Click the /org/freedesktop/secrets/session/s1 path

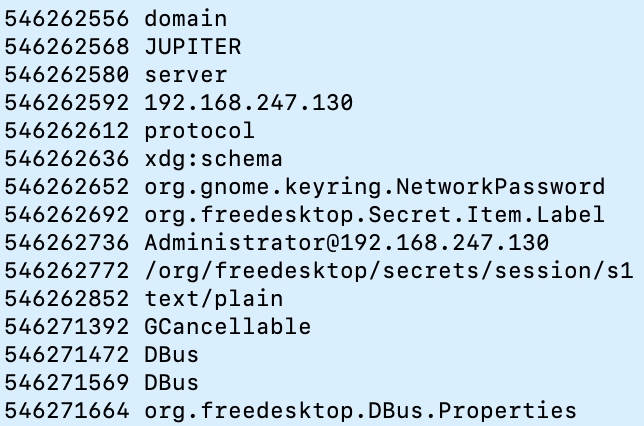pos(388,270)
